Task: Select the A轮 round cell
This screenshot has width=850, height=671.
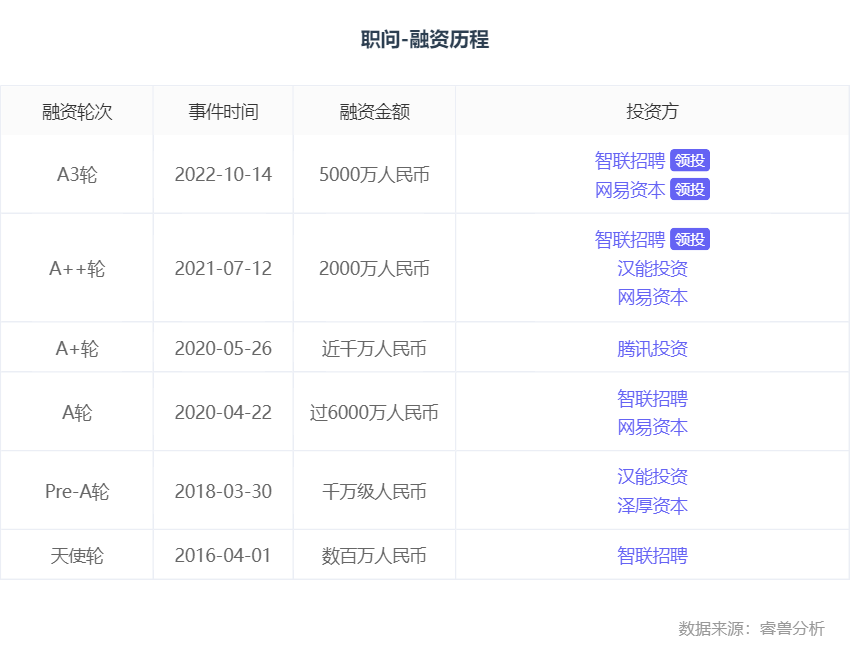Action: 77,412
